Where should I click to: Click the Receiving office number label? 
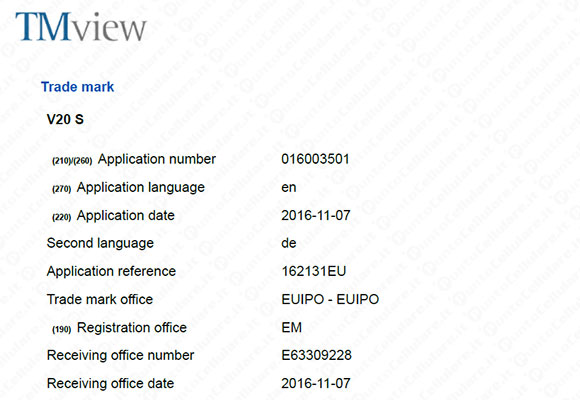[121, 355]
